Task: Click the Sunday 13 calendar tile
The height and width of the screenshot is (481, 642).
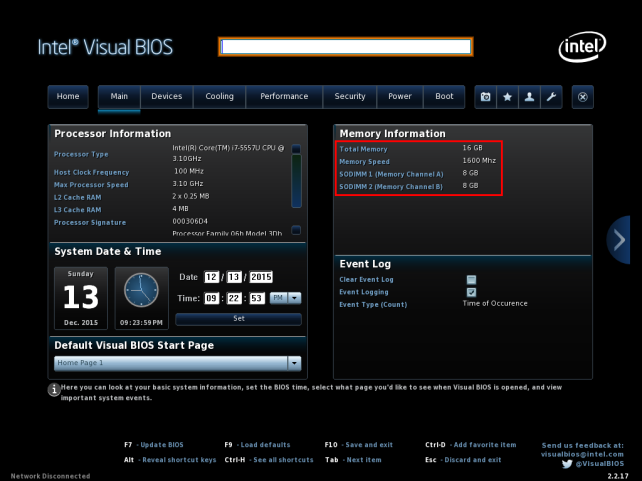Action: coord(81,298)
